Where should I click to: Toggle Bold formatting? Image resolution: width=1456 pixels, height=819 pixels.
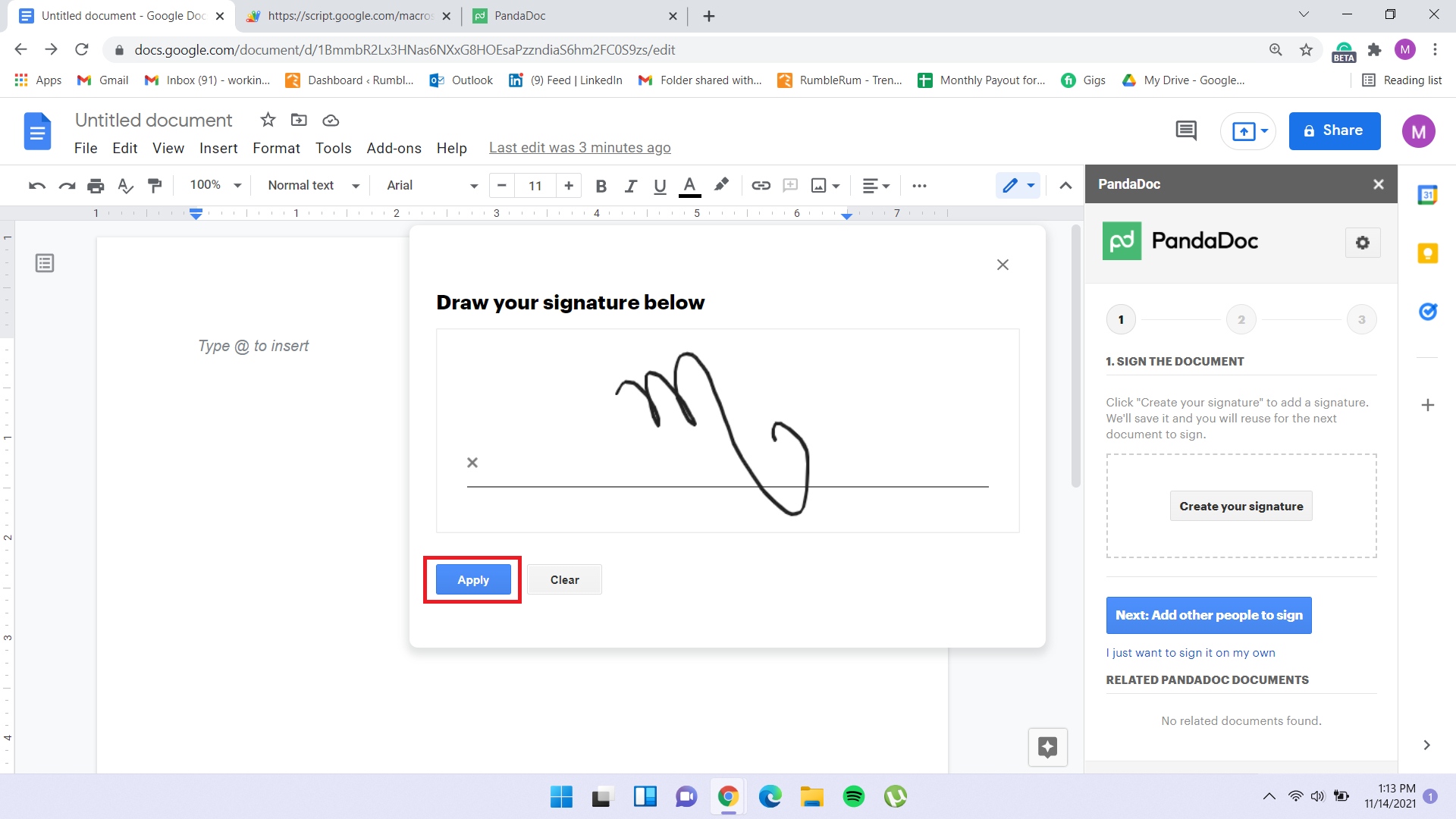tap(601, 186)
